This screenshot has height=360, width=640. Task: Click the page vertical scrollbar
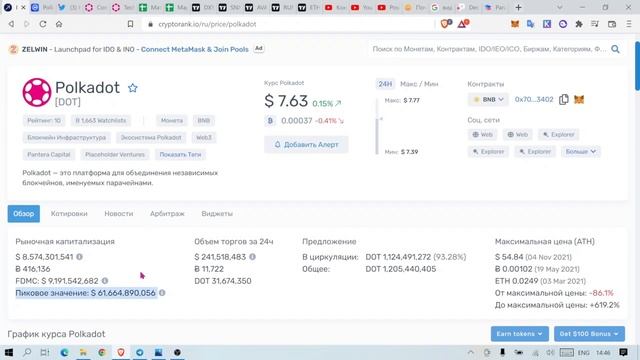tap(637, 65)
